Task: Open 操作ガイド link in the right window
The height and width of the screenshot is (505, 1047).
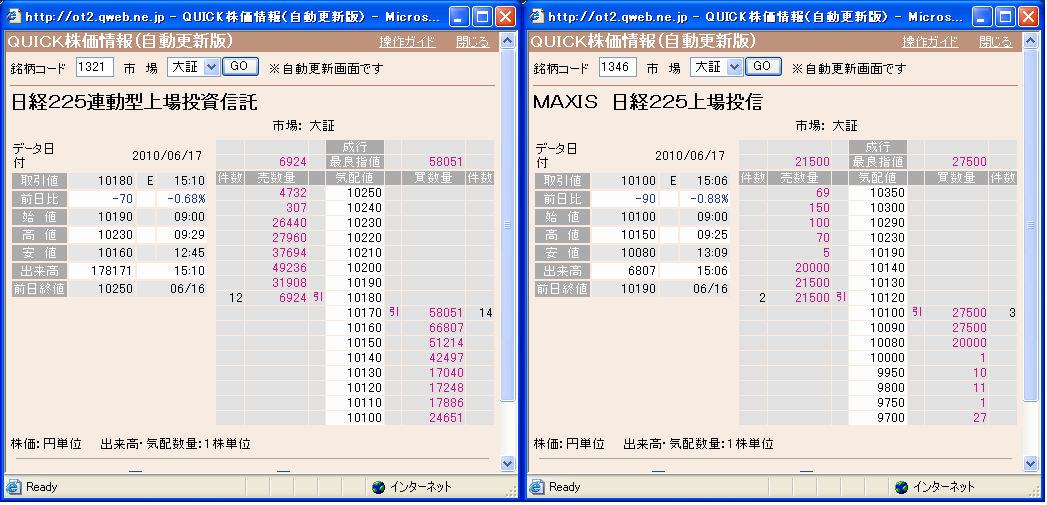Action: [x=930, y=42]
